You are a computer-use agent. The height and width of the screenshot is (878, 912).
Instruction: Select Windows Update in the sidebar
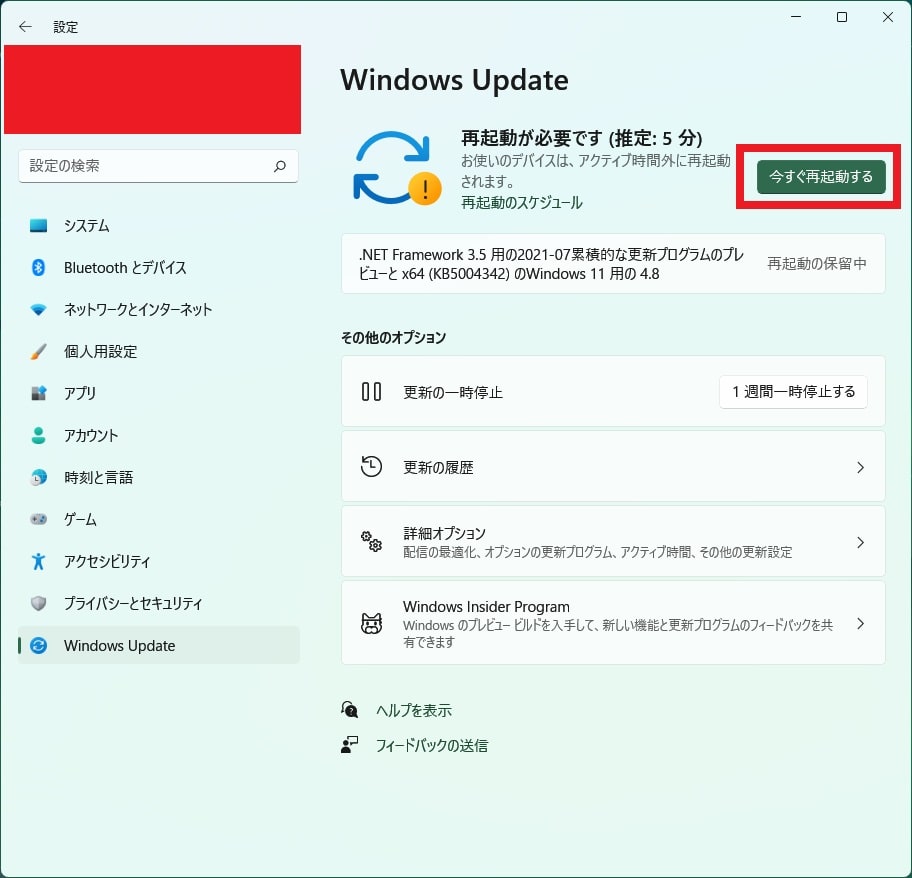point(159,645)
